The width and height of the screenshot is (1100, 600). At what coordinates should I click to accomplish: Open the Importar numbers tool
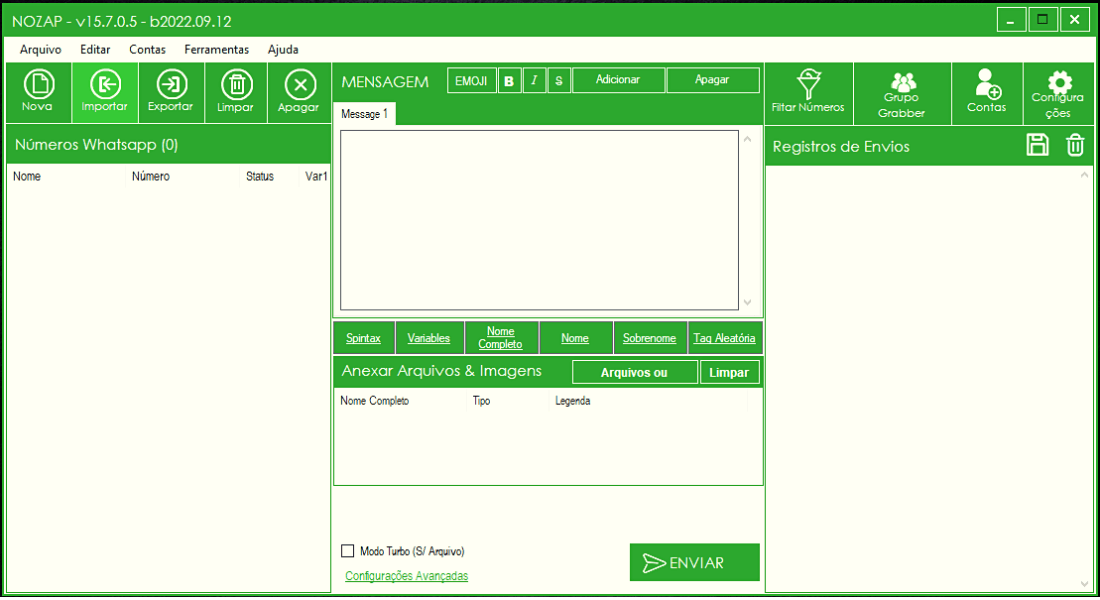click(105, 93)
